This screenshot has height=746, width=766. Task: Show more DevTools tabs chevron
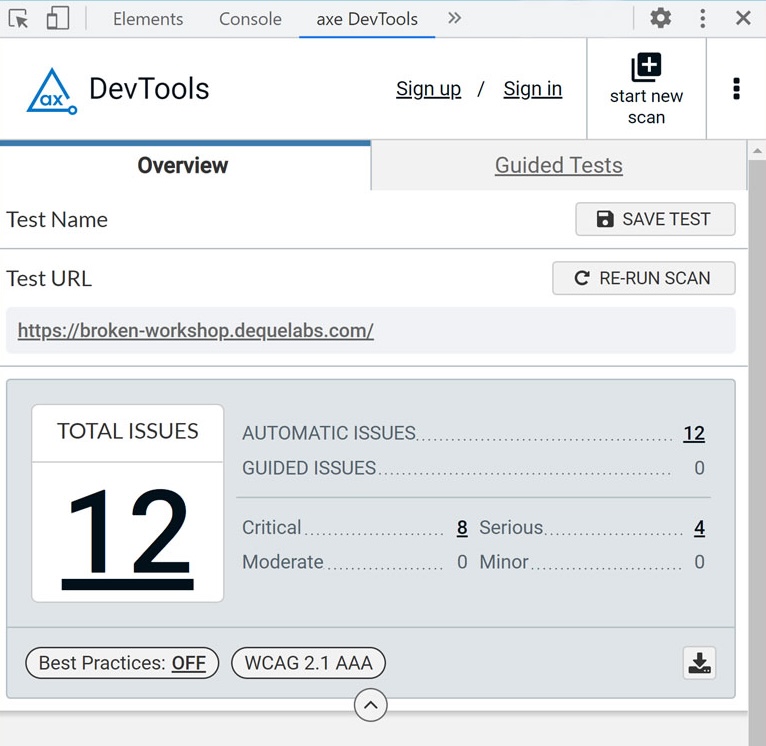[x=454, y=19]
